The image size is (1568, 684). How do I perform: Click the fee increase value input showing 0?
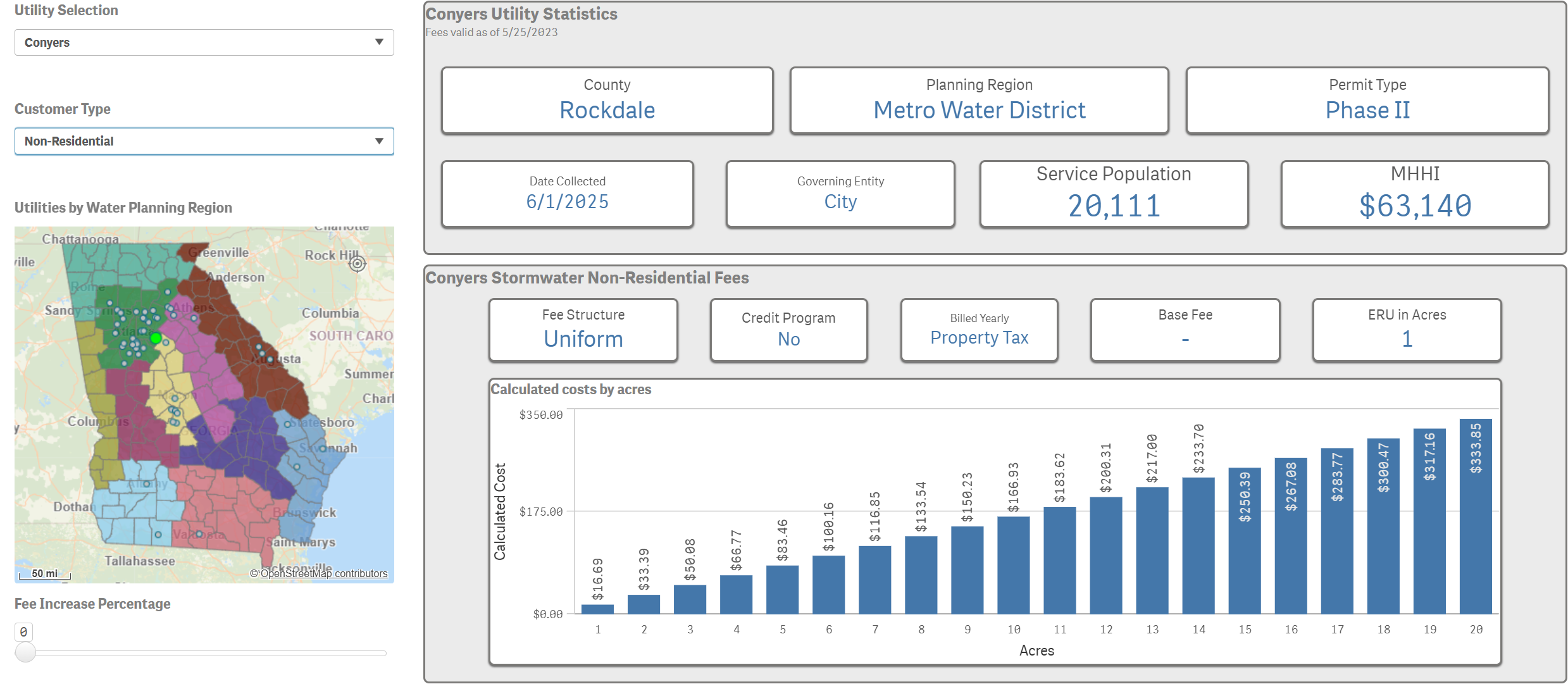23,631
